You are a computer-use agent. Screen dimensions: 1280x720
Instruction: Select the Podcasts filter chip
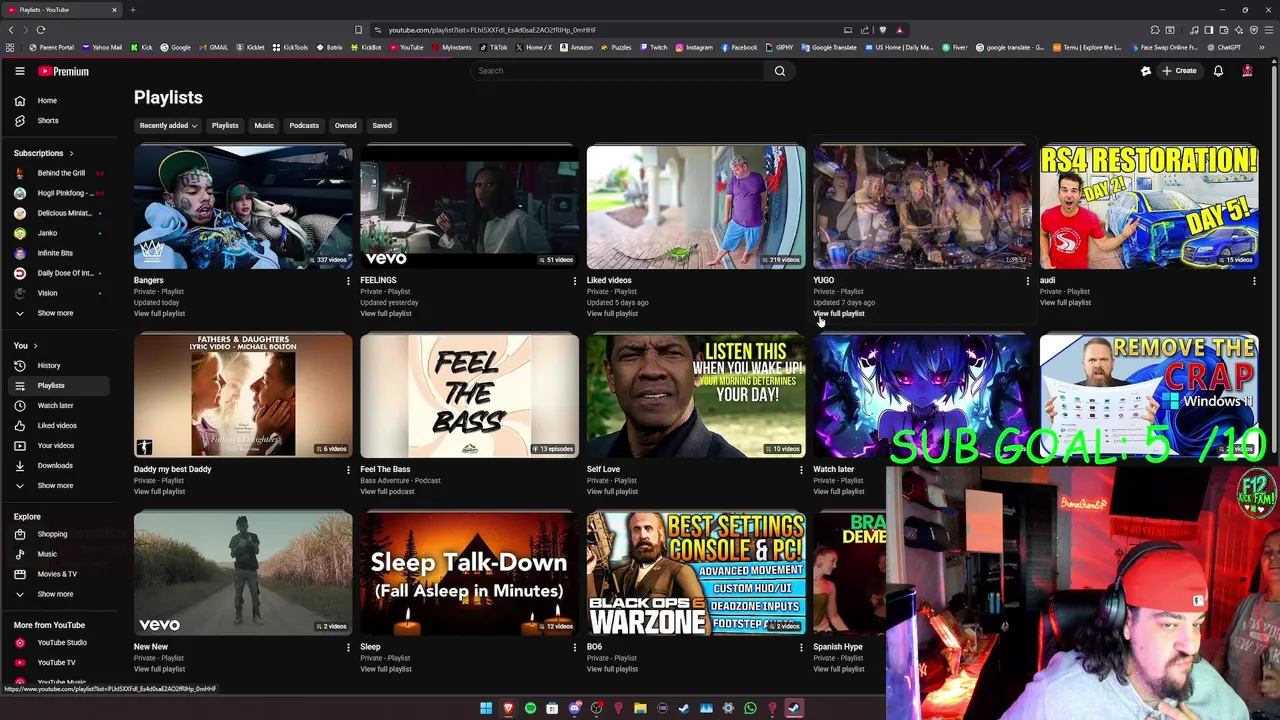click(304, 126)
